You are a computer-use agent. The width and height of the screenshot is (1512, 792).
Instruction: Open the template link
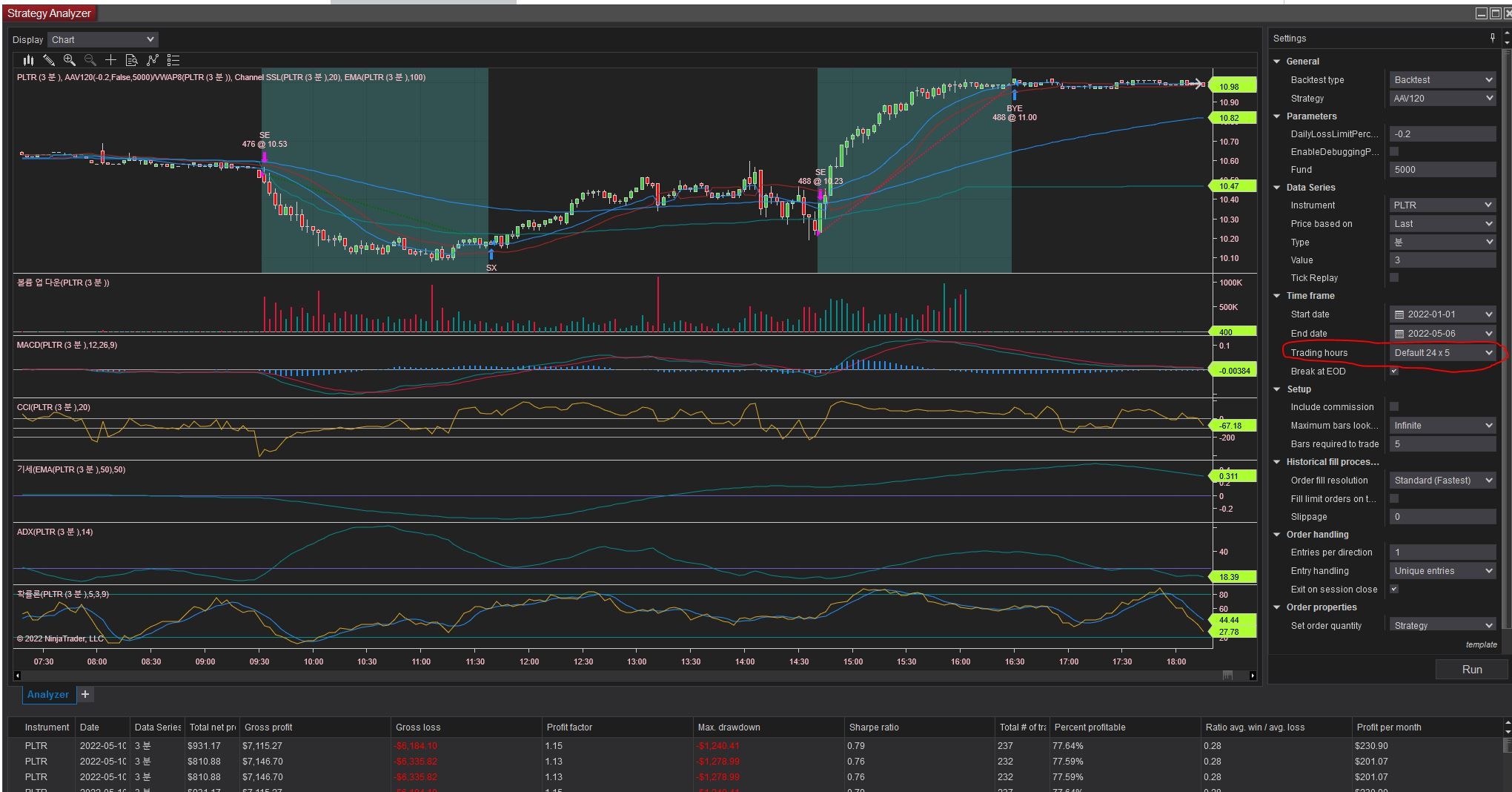[1481, 644]
